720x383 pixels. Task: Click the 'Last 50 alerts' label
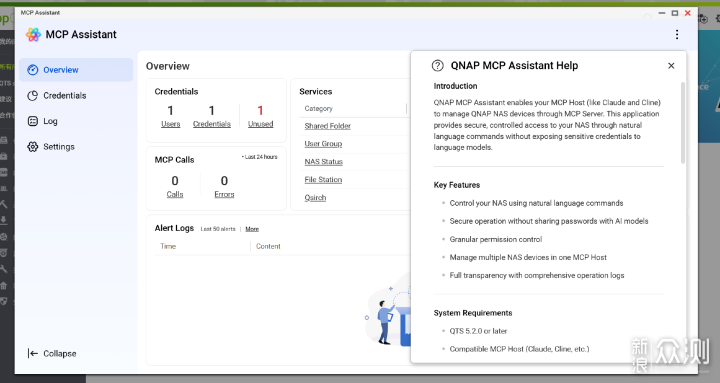[218, 229]
